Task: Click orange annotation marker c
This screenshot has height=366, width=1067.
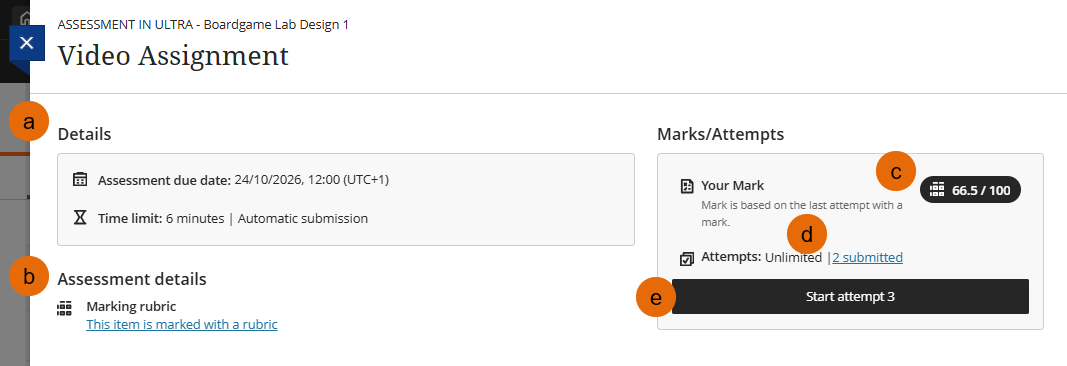Action: pyautogui.click(x=896, y=171)
